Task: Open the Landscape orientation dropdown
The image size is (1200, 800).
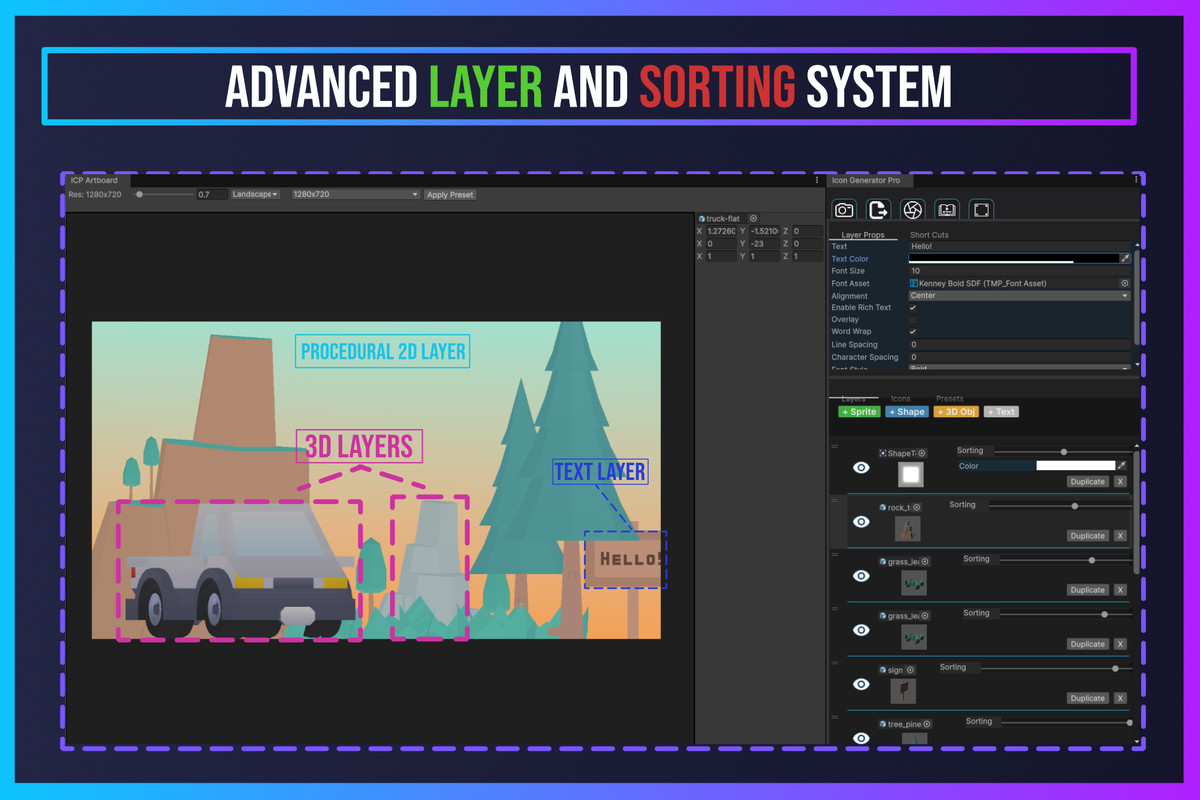Action: [255, 194]
